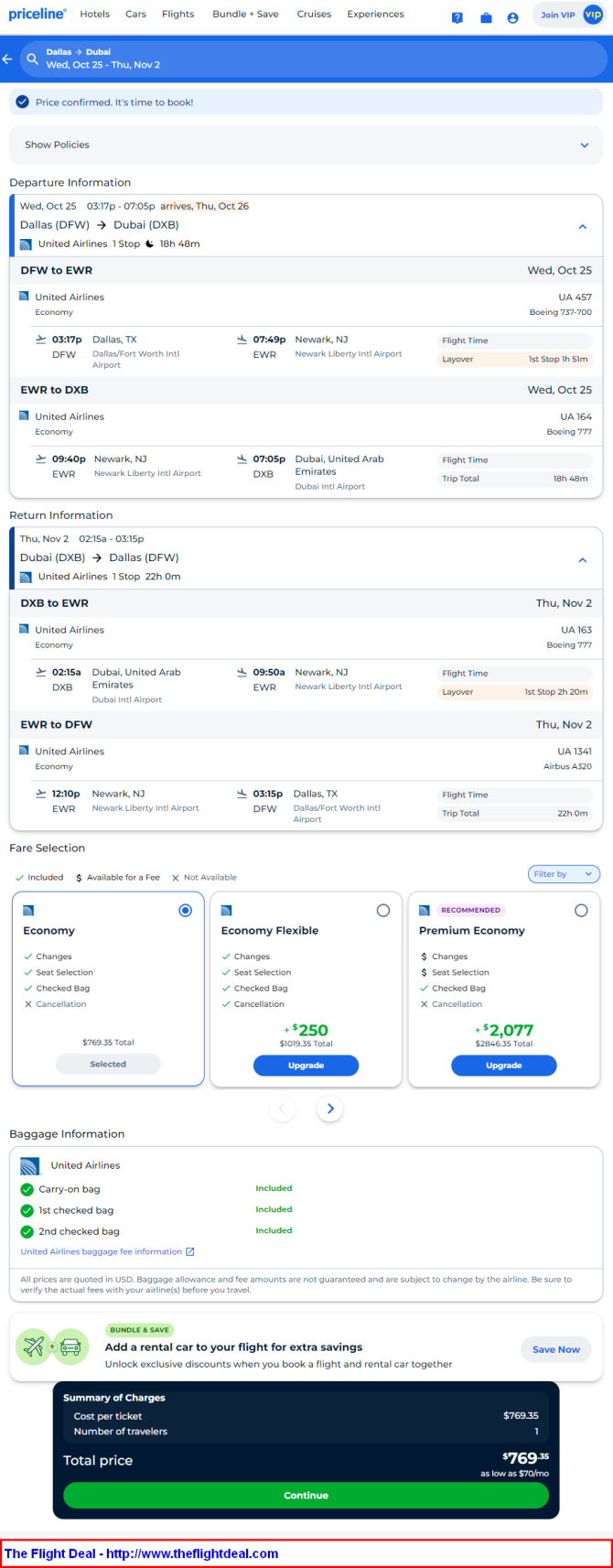Click the green check icon beside 1st checked bag
Screen dimensions: 613x1568
27,1210
